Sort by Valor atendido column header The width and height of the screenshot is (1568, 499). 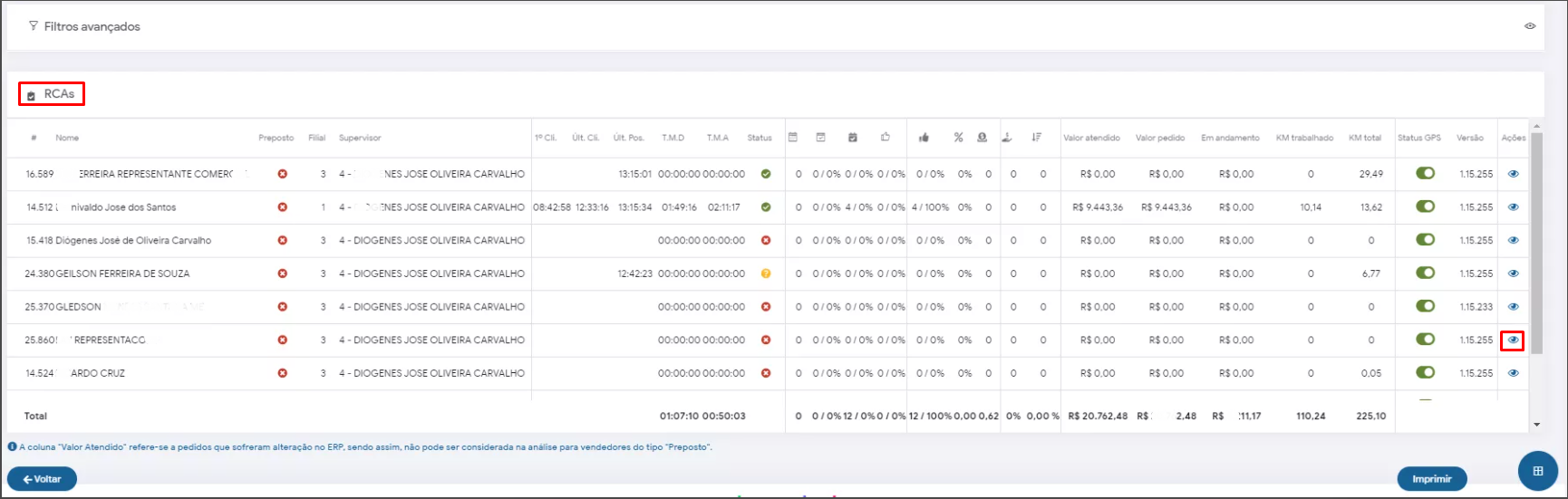[1091, 138]
